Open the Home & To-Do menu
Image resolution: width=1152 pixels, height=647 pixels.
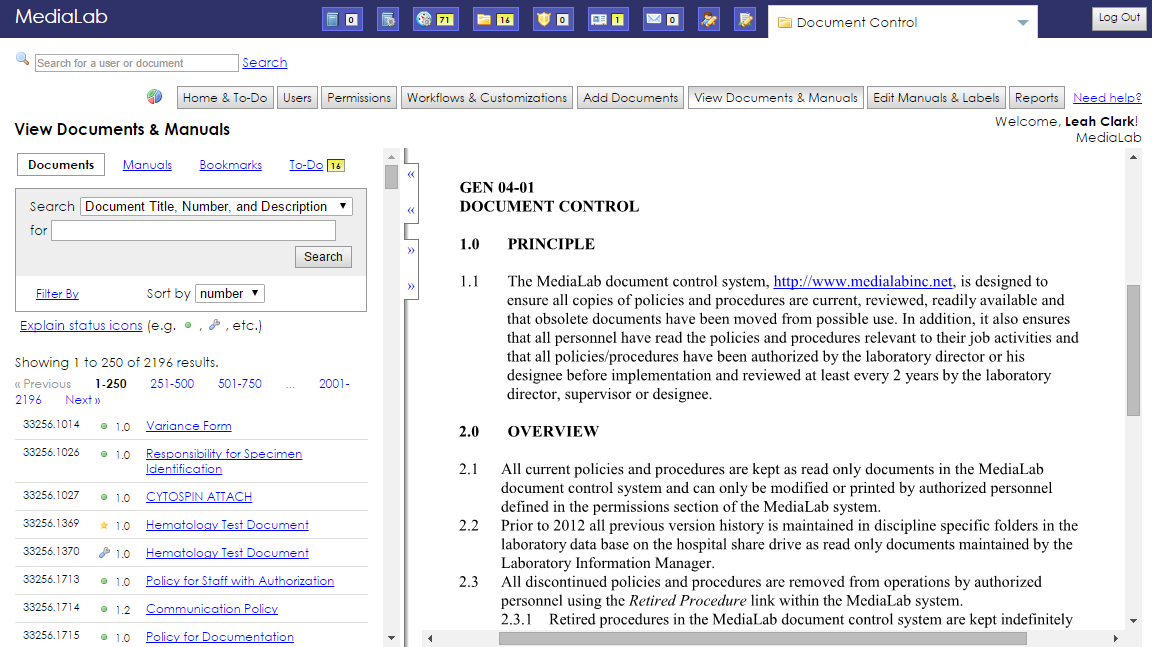[225, 98]
